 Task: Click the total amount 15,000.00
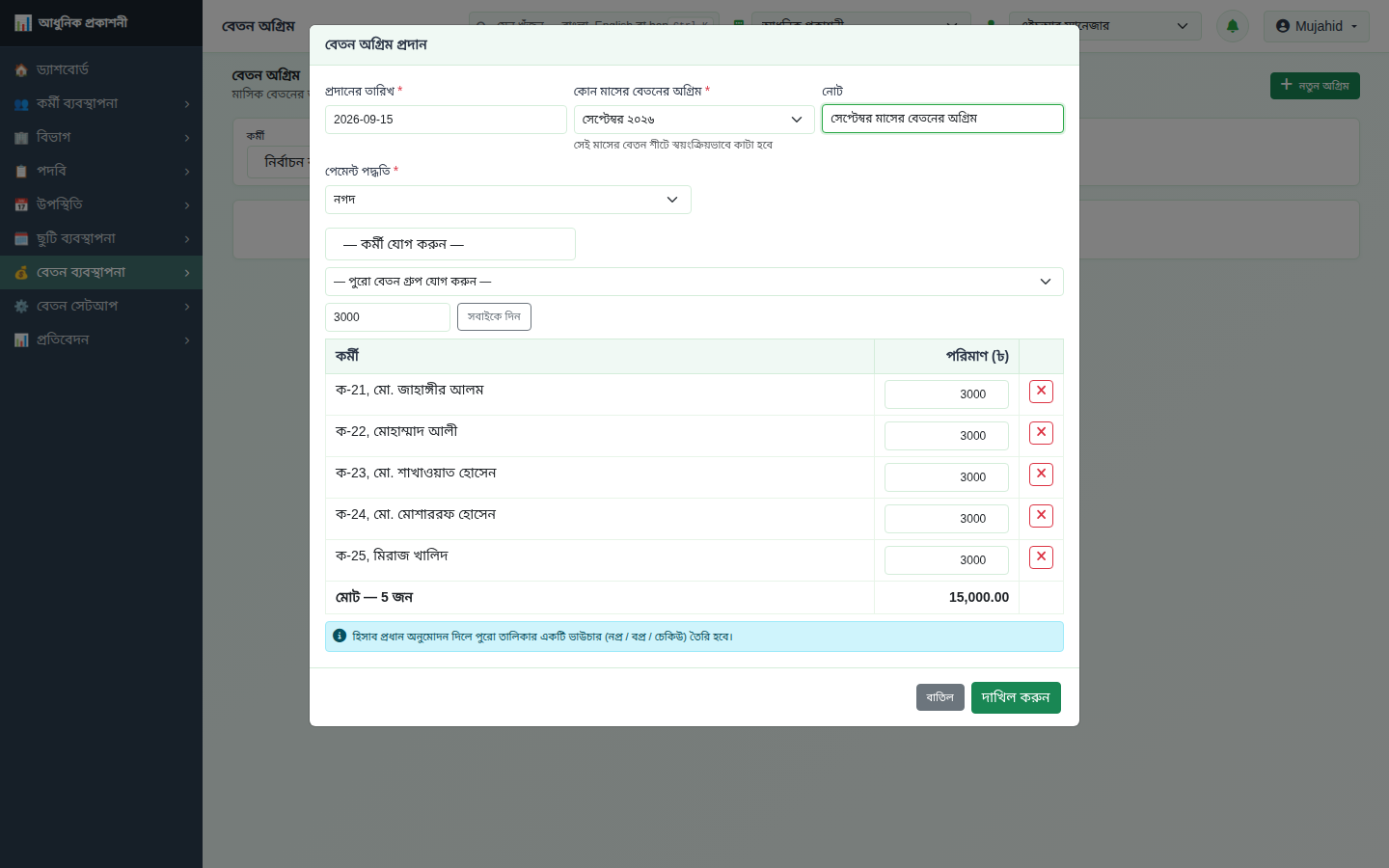click(x=979, y=598)
